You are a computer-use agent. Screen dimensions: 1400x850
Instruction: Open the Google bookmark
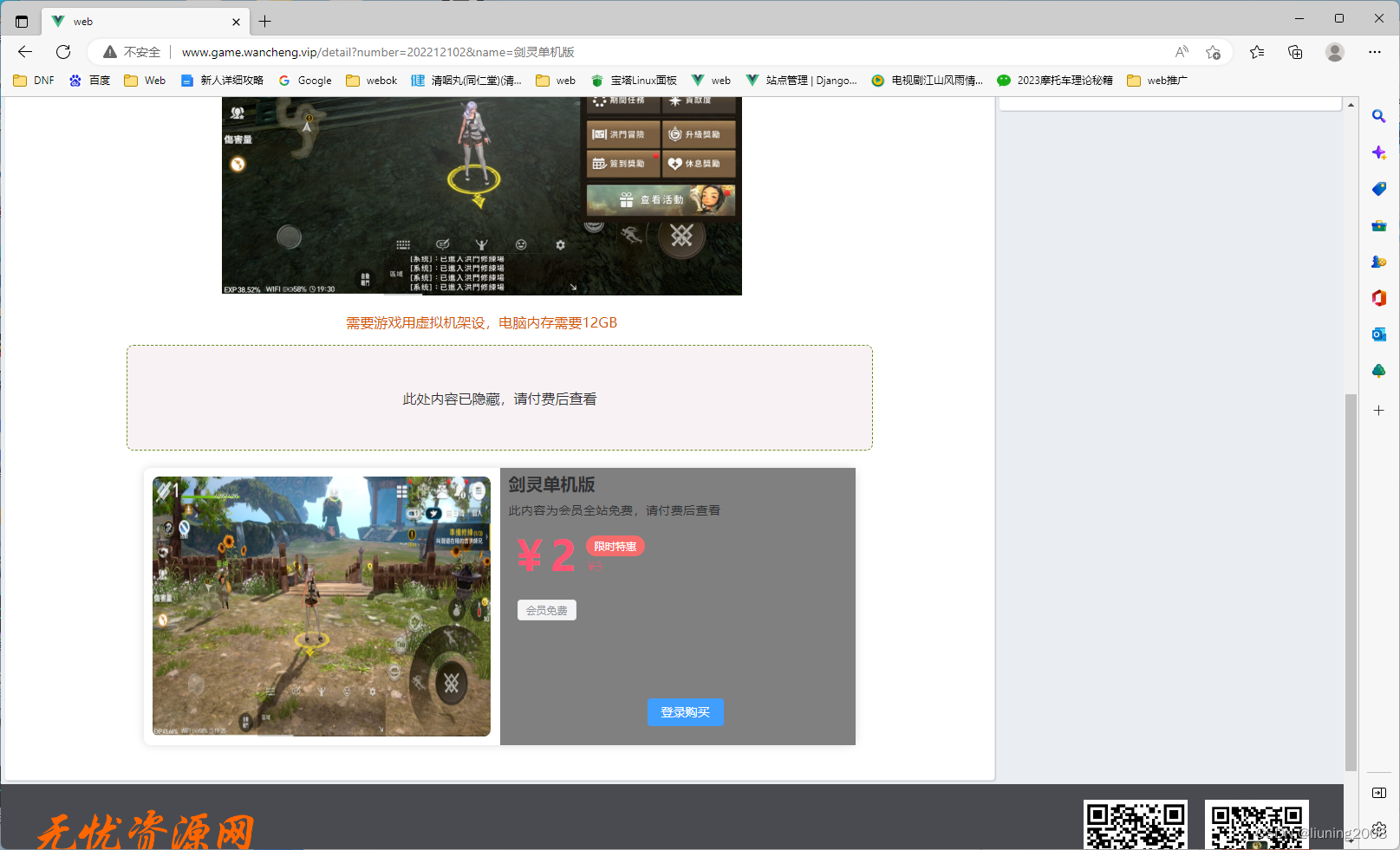(x=305, y=81)
